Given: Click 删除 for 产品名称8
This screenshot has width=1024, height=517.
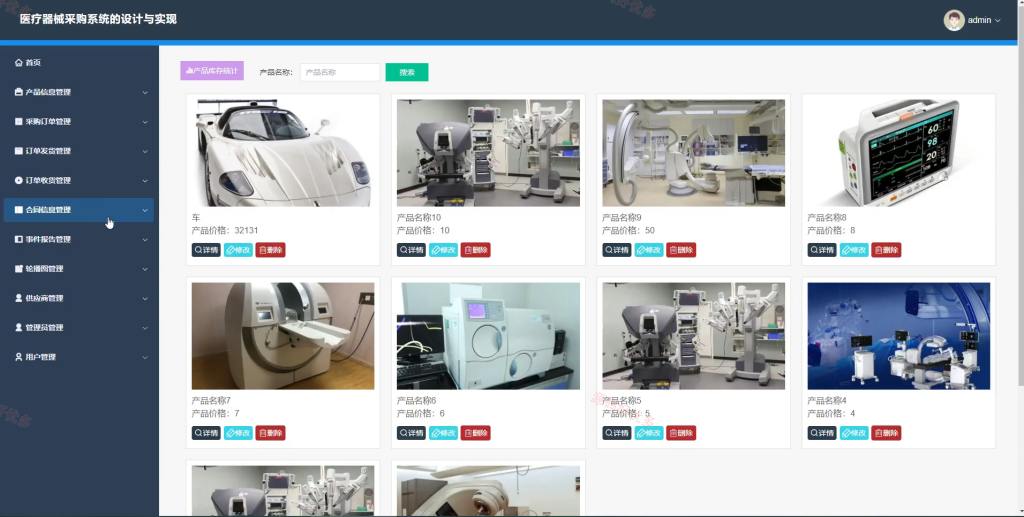Looking at the screenshot, I should (886, 250).
